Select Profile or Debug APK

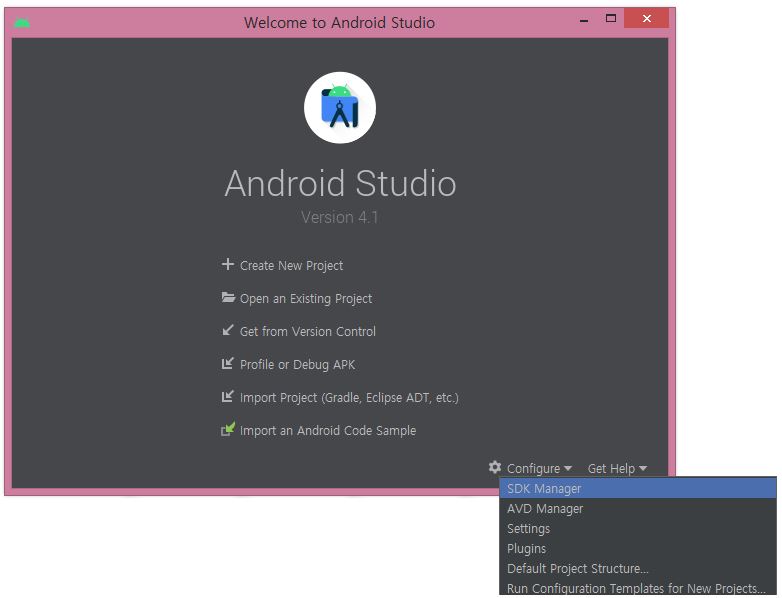(297, 365)
